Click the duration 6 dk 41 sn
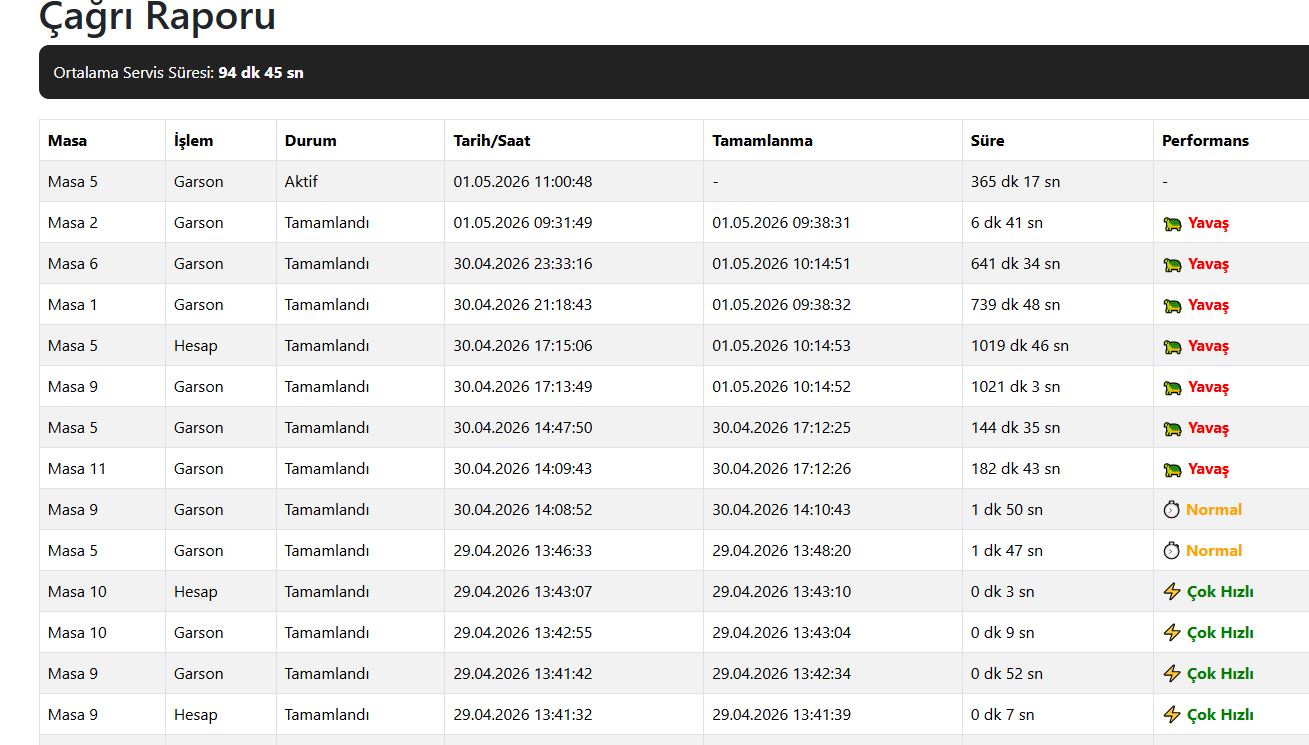 click(1007, 223)
